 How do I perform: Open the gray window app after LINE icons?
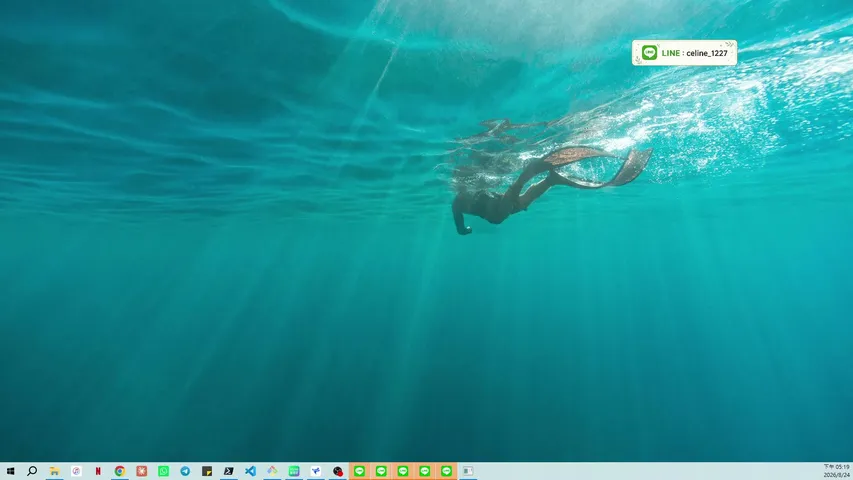click(468, 471)
